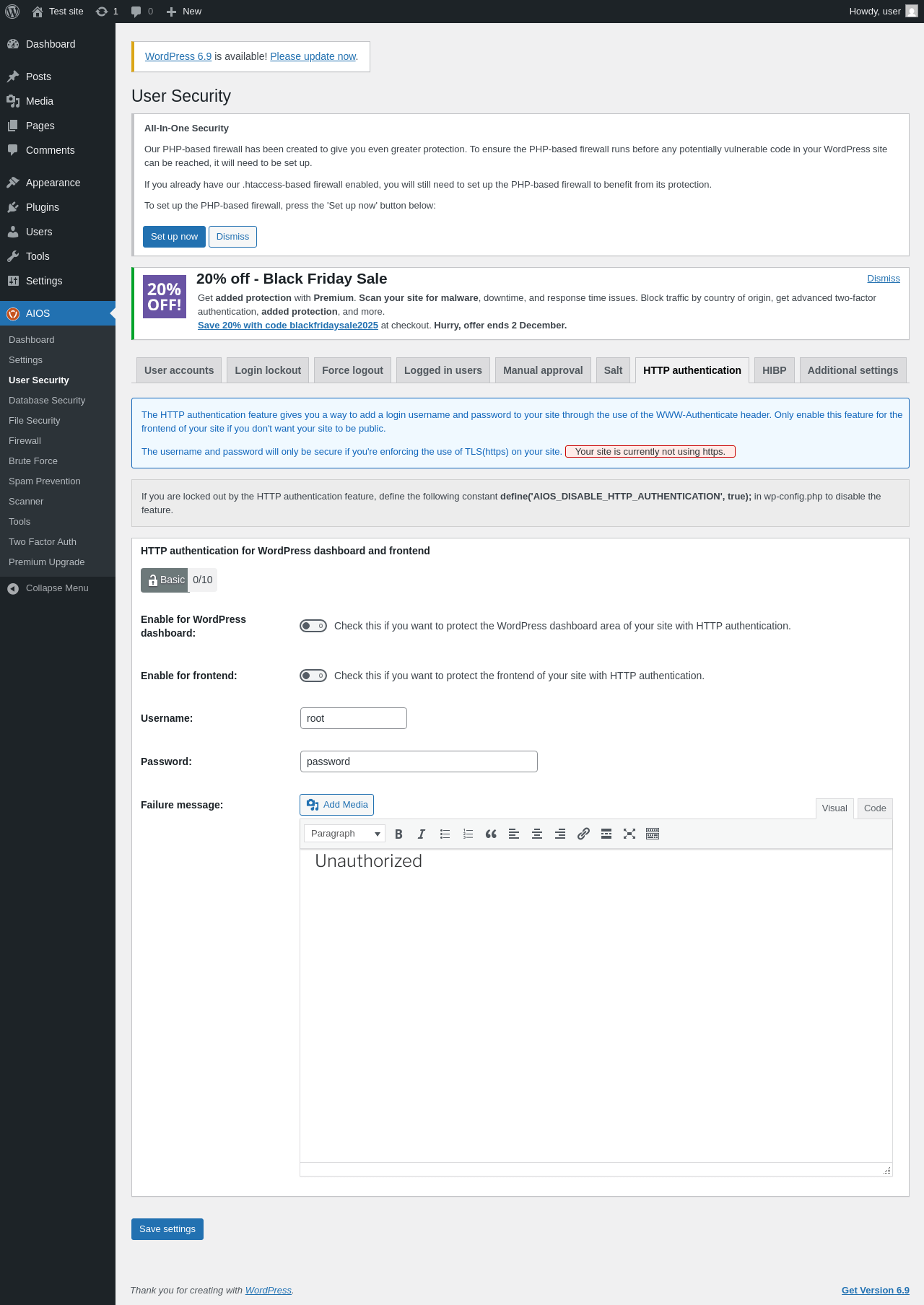The image size is (924, 1305).
Task: Click the Please update now link
Action: pyautogui.click(x=313, y=56)
